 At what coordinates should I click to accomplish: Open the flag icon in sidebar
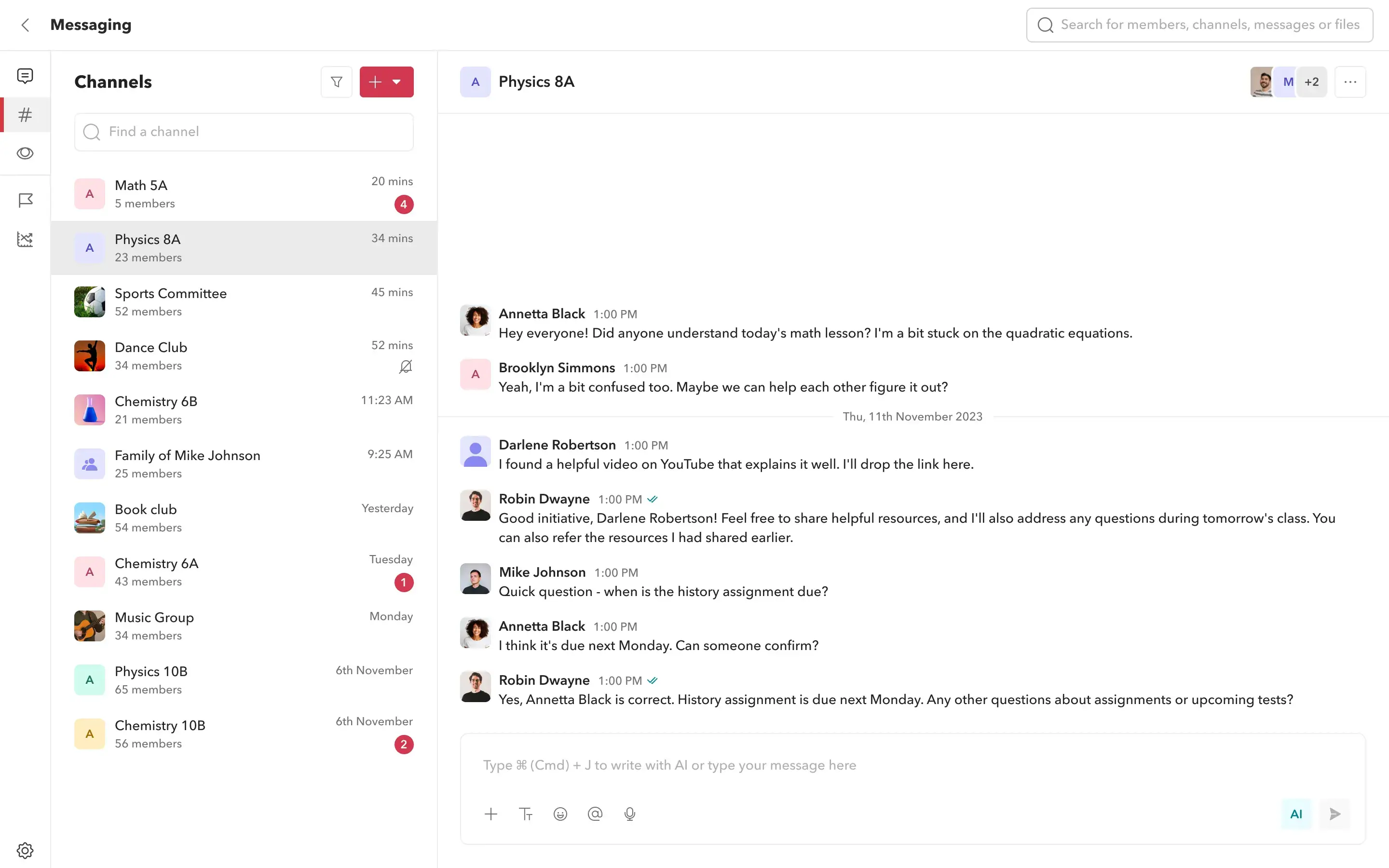(25, 200)
